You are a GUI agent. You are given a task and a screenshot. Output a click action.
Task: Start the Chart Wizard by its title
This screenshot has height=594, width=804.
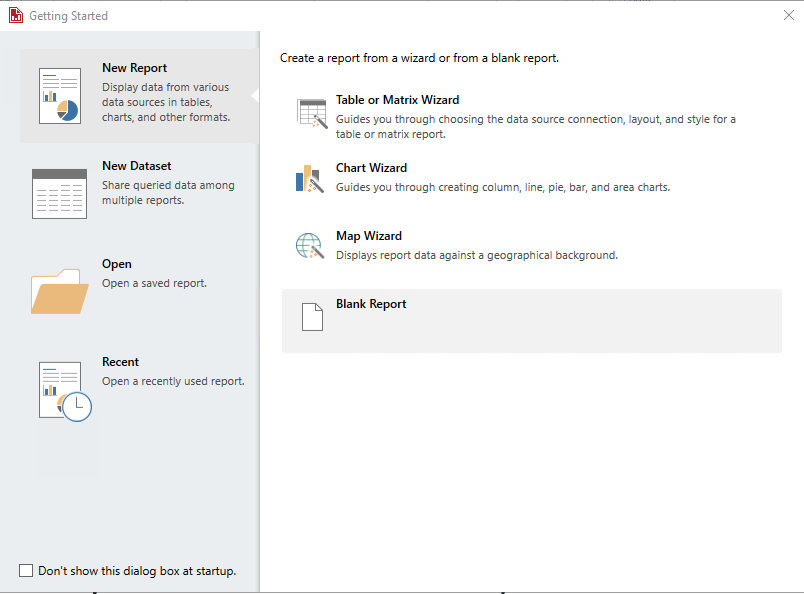[x=371, y=168]
